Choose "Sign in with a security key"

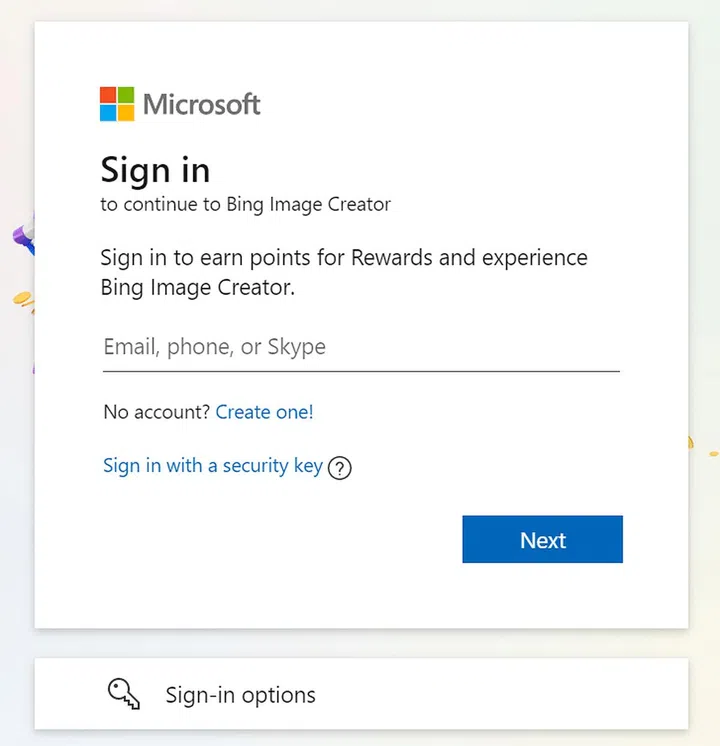[212, 466]
